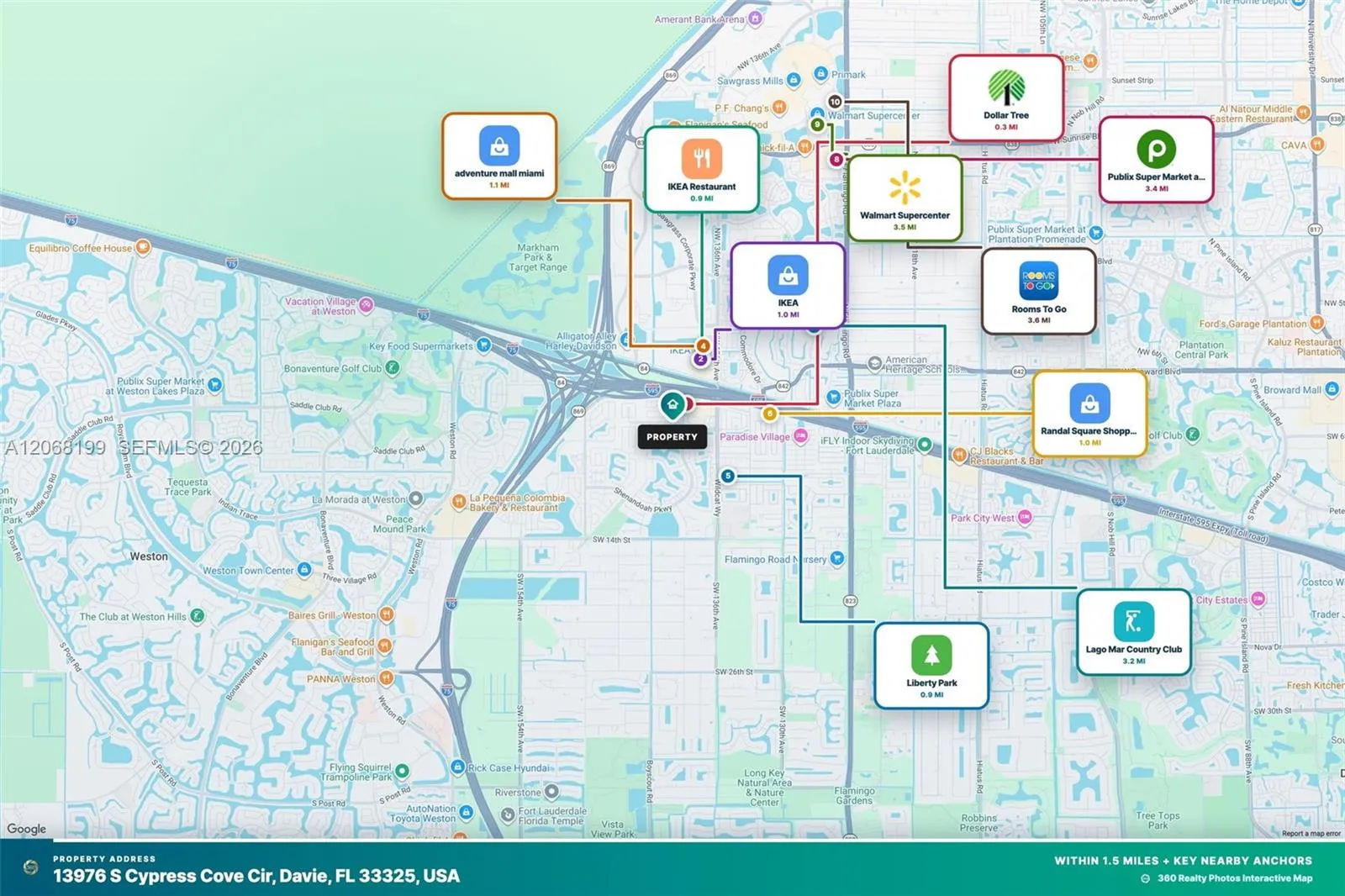The image size is (1345, 896).
Task: Select the Vacation Village at Weston pin
Action: pos(366,305)
